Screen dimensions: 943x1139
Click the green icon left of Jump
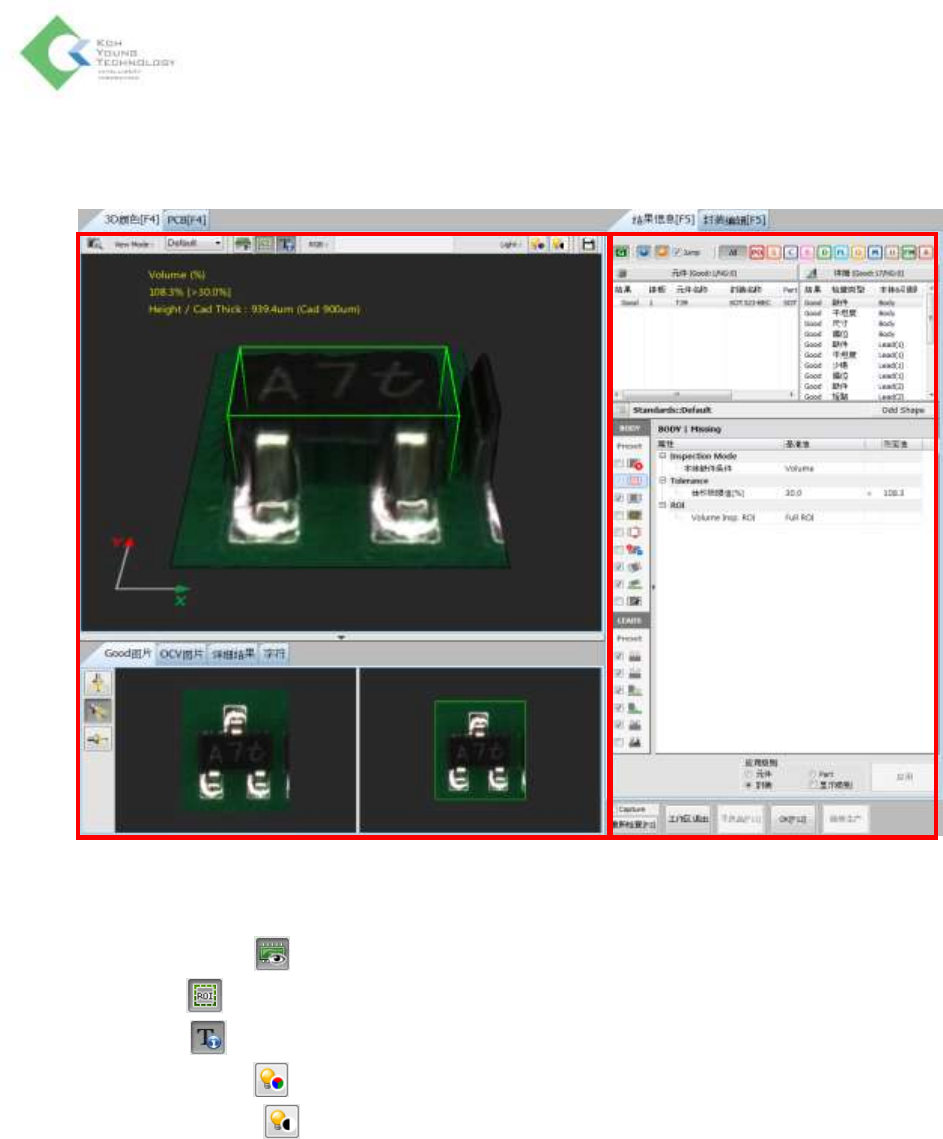622,252
